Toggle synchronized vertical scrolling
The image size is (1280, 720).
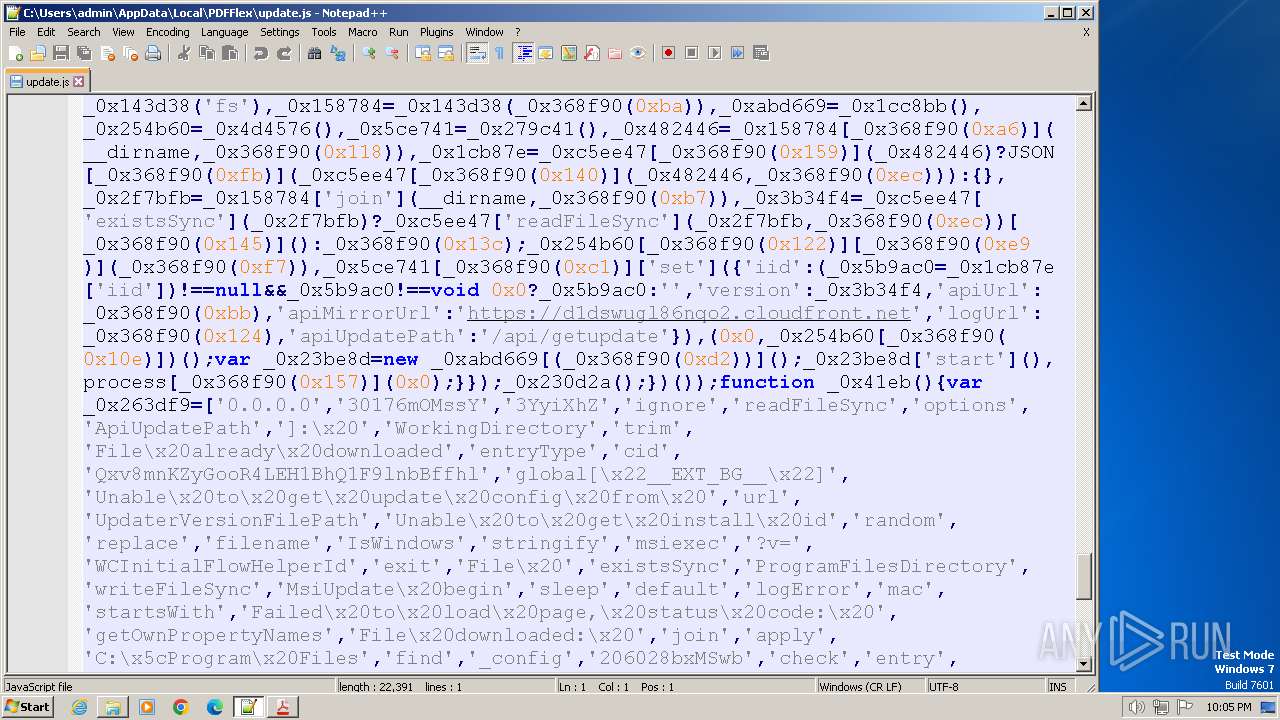click(x=422, y=53)
